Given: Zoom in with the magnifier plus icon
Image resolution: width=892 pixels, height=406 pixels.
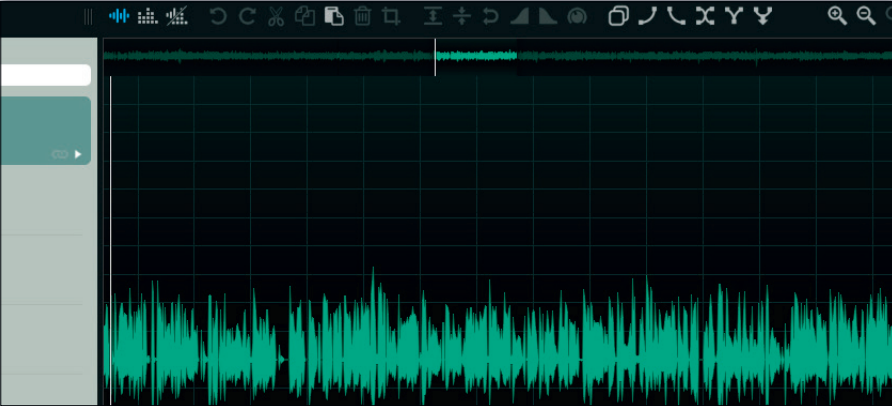Looking at the screenshot, I should 837,16.
